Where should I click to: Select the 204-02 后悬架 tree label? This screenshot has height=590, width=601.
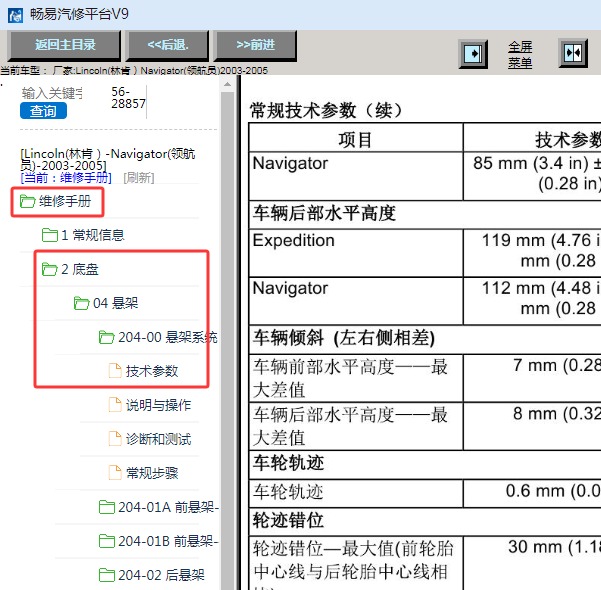tap(161, 575)
